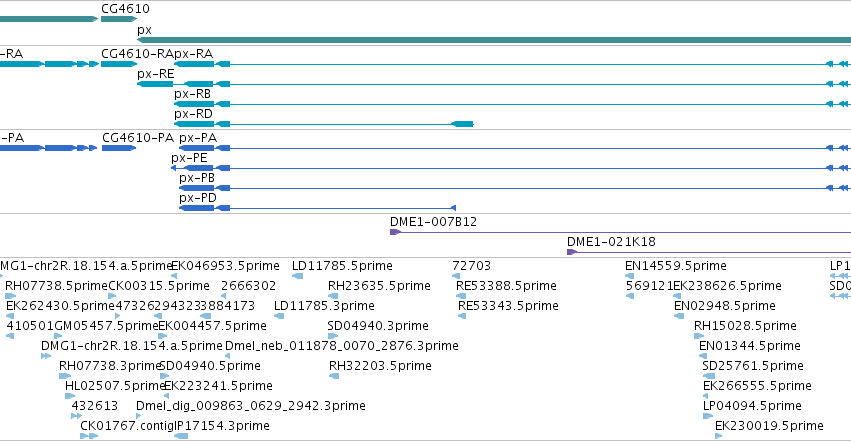Choose EST RH07738.3prime
The height and width of the screenshot is (441, 851).
pos(110,366)
